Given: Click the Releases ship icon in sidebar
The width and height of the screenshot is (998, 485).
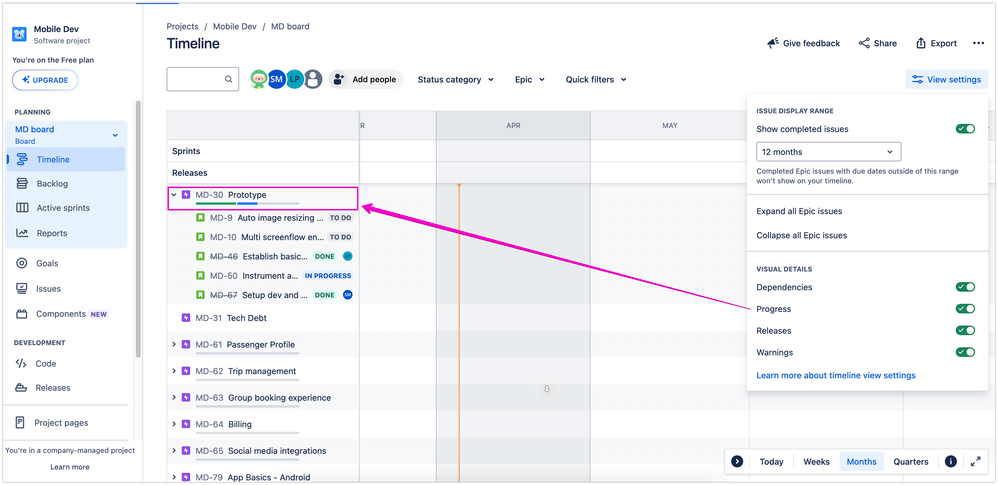Looking at the screenshot, I should [x=21, y=388].
